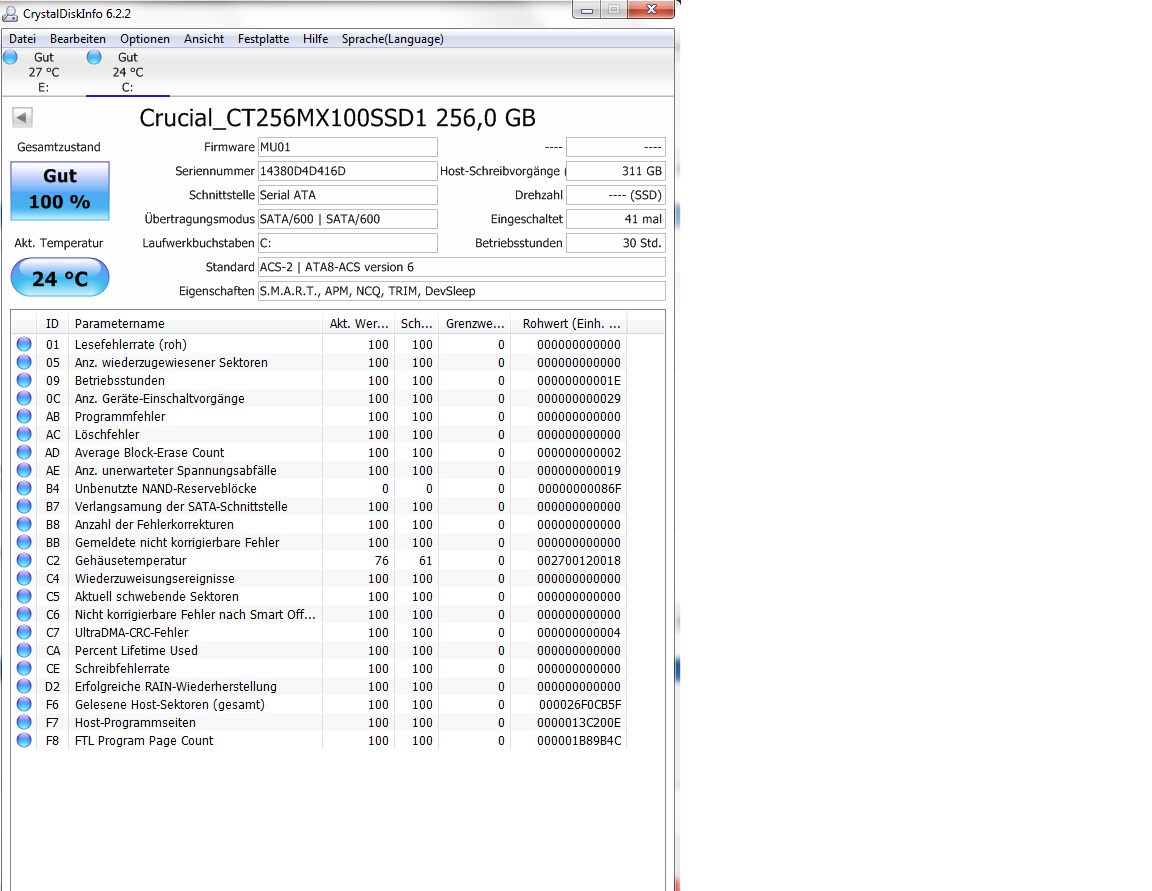Viewport: 1152px width, 891px height.
Task: Select the C: drive tab at 24 °C
Action: tap(128, 72)
